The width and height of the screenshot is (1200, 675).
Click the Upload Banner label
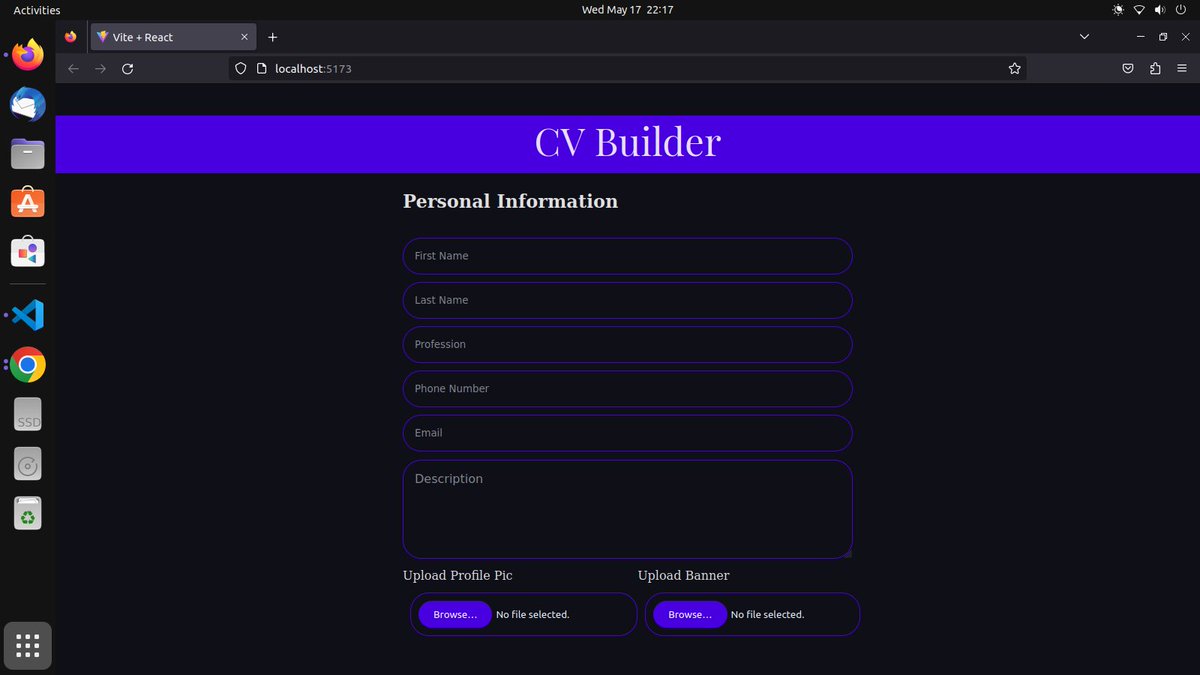point(683,575)
